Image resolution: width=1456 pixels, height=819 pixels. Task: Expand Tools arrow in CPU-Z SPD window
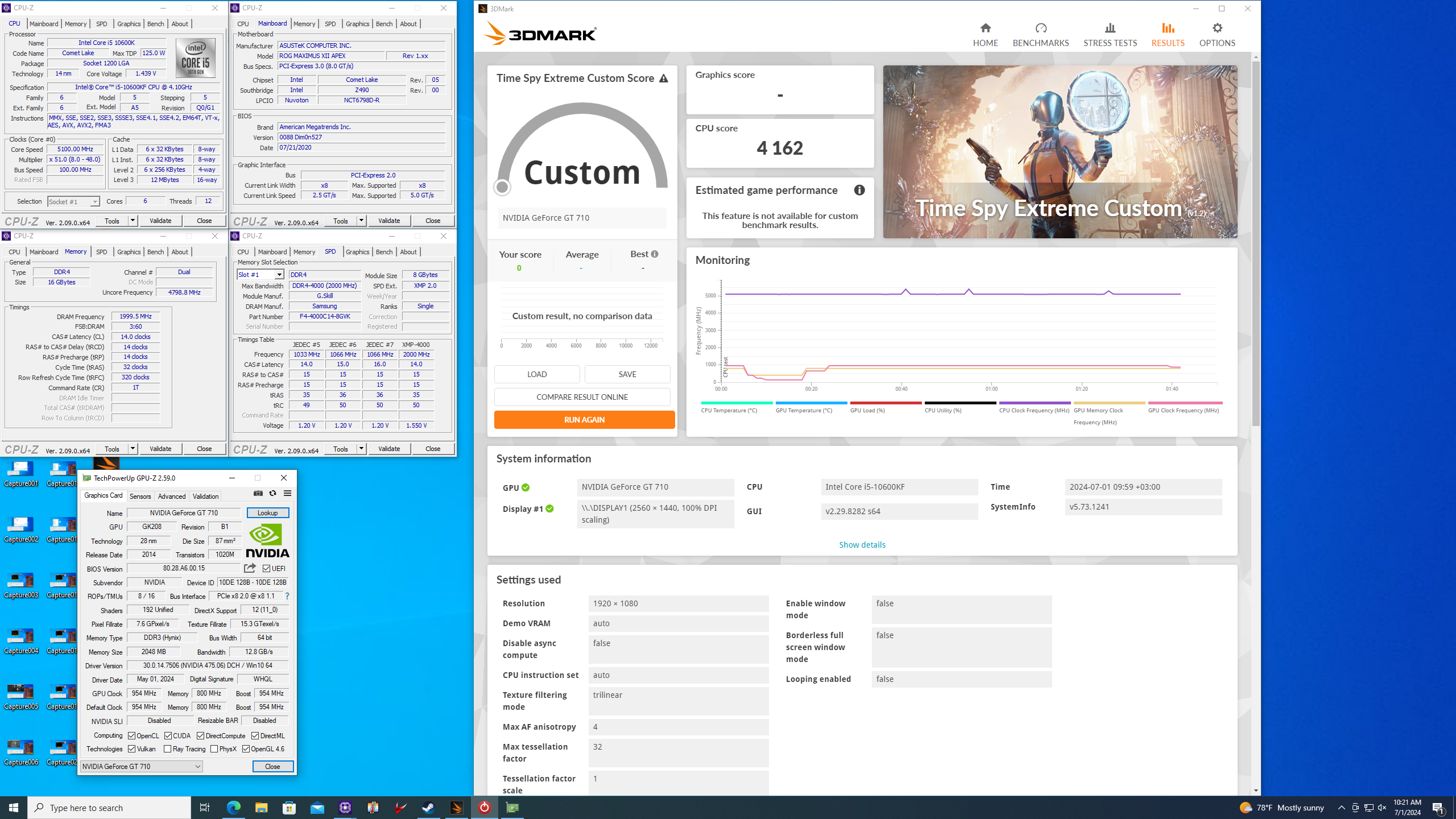[361, 449]
